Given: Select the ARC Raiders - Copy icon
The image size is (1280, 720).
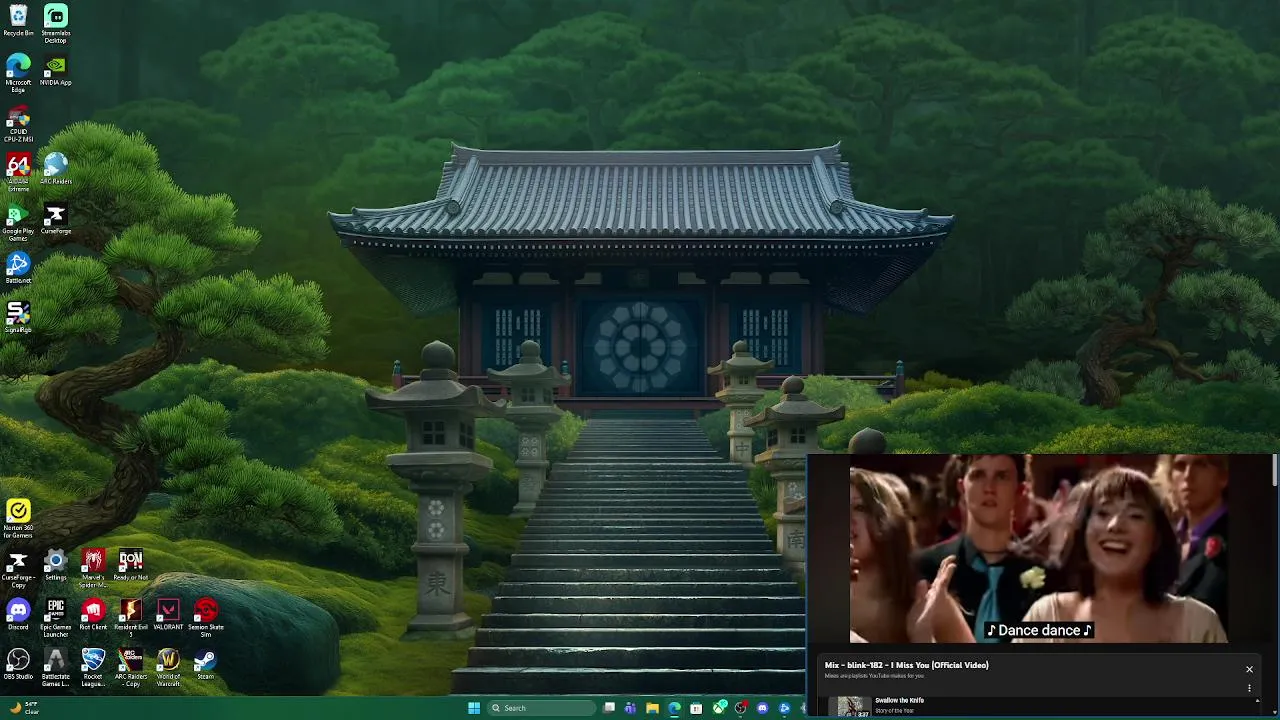Looking at the screenshot, I should (x=131, y=667).
